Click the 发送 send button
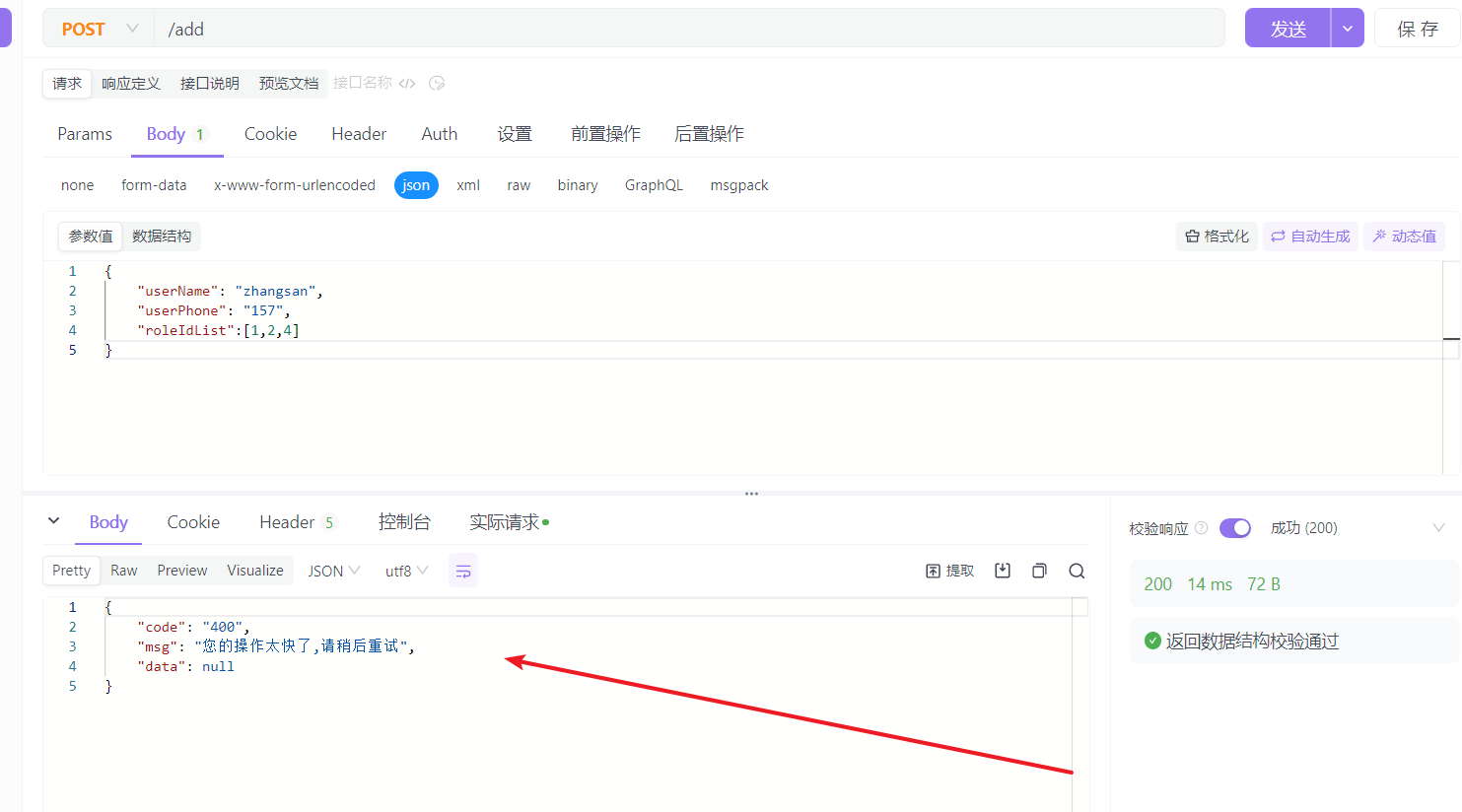 (1288, 29)
